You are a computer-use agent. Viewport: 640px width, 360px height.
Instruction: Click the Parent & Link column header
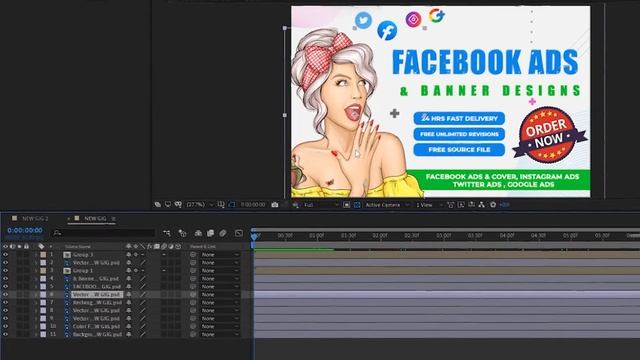tap(203, 247)
